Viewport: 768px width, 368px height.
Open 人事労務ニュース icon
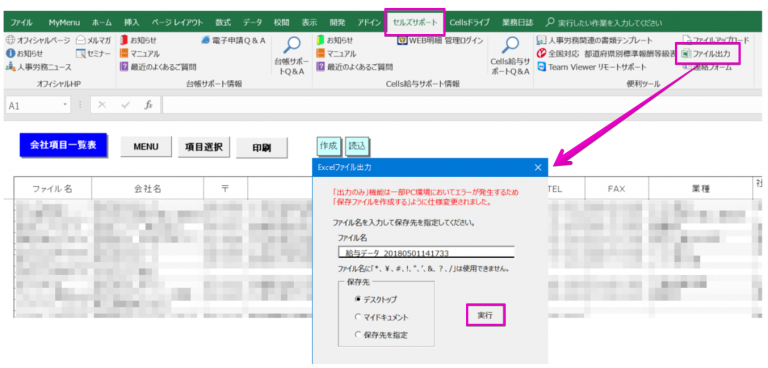point(10,67)
